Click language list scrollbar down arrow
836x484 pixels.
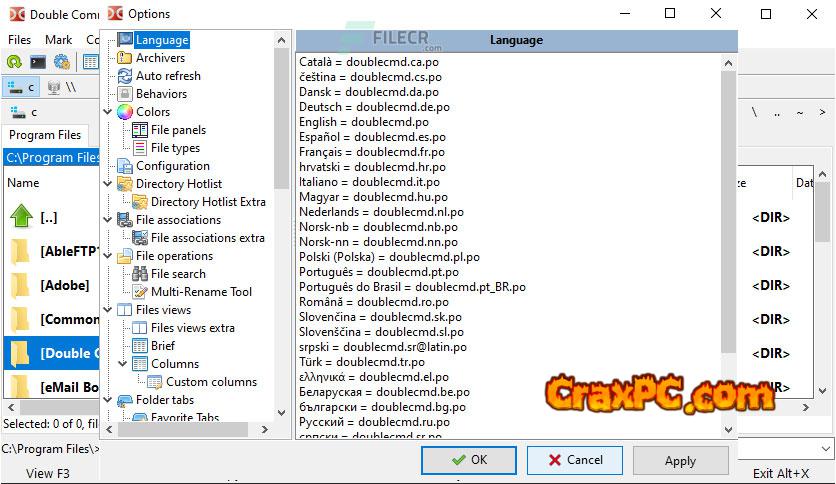coord(728,430)
